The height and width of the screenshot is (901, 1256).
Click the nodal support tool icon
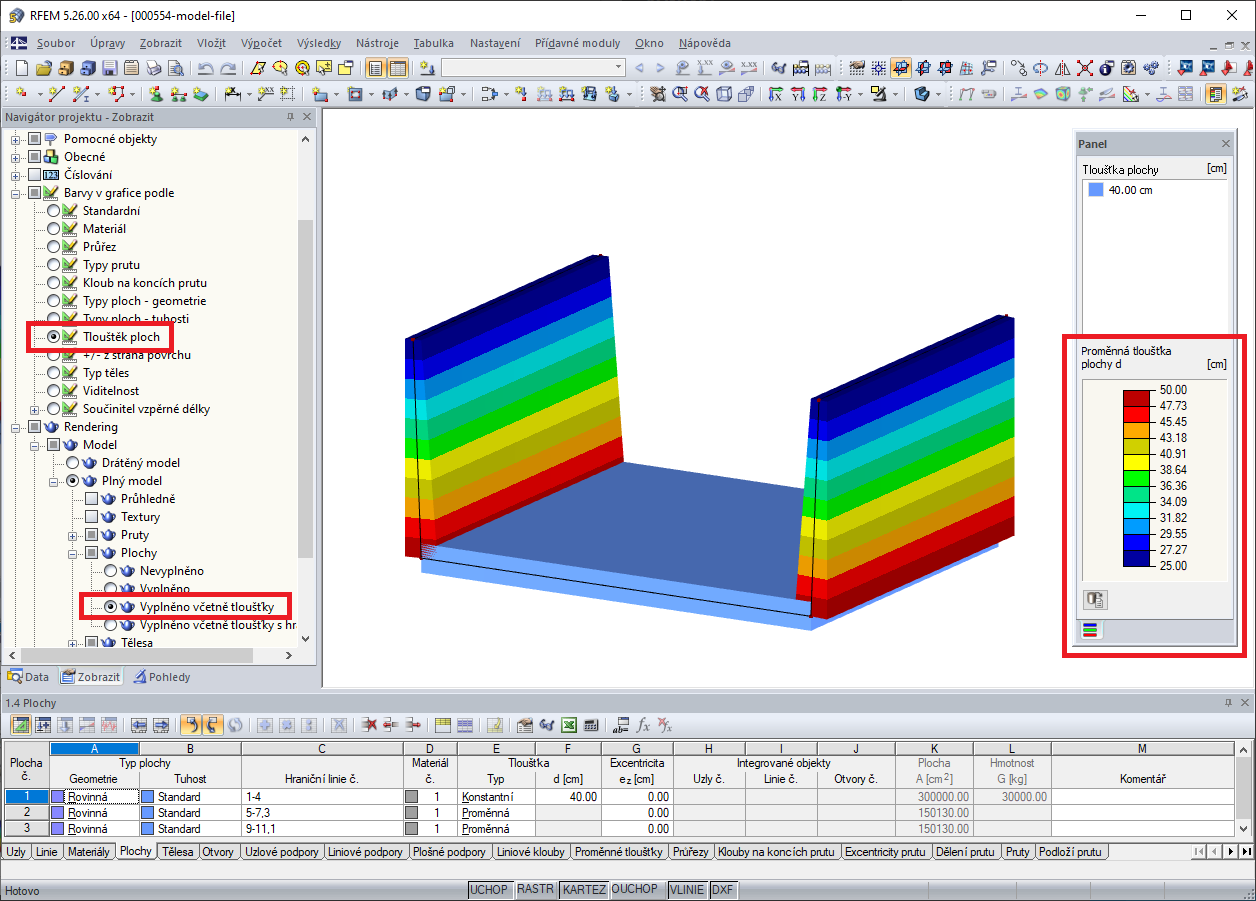[157, 93]
